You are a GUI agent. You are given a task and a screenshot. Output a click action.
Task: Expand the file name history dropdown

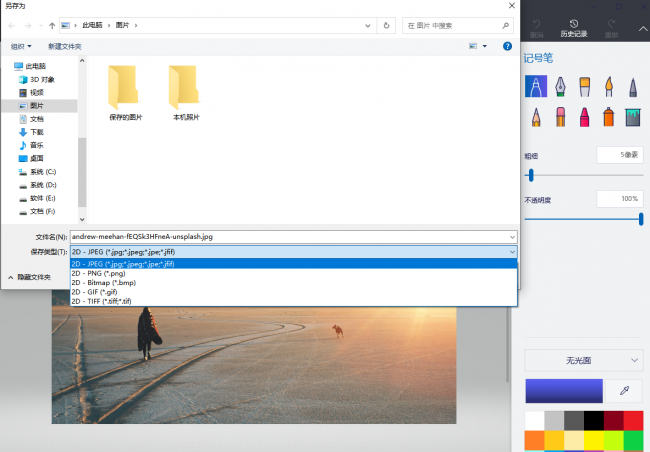pyautogui.click(x=512, y=237)
